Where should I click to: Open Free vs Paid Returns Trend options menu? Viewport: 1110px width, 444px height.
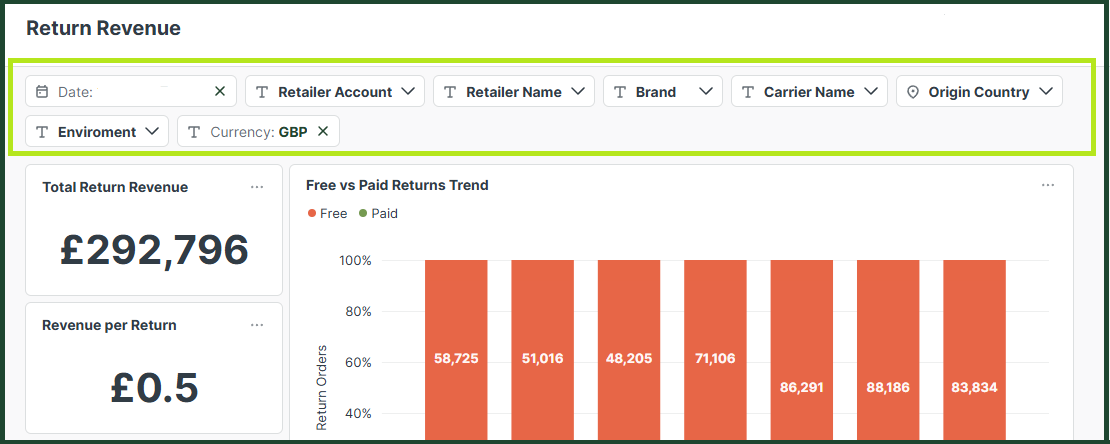(1048, 185)
